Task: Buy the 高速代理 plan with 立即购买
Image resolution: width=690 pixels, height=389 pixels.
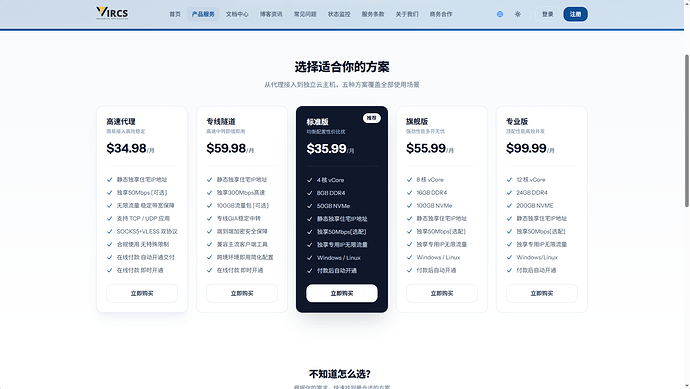Action: [142, 293]
